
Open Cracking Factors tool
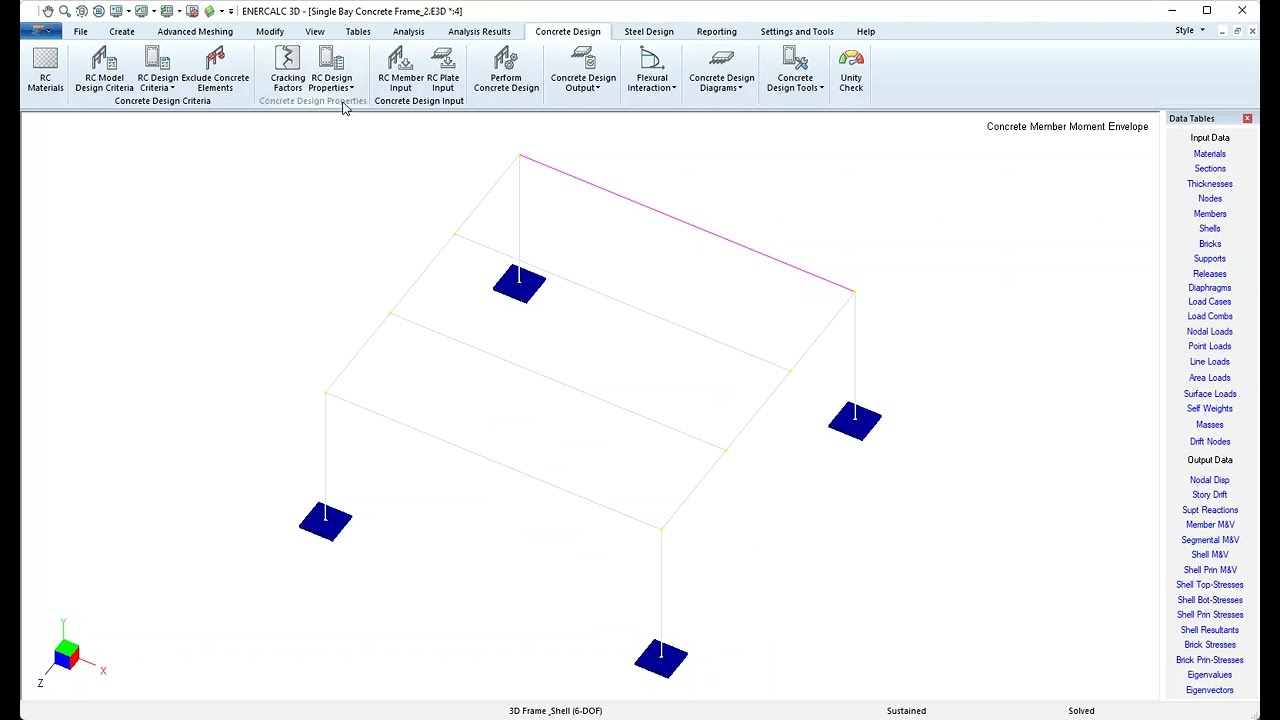(x=288, y=70)
